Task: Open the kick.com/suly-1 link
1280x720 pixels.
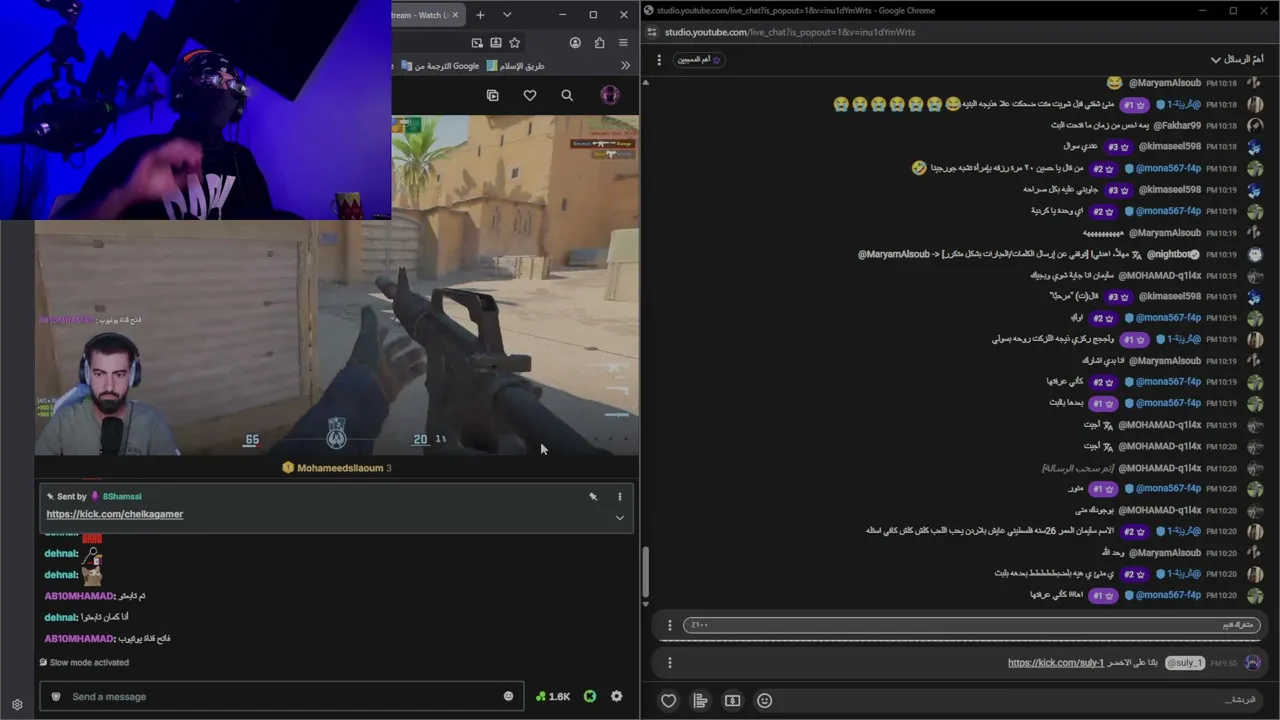Action: click(x=1056, y=662)
